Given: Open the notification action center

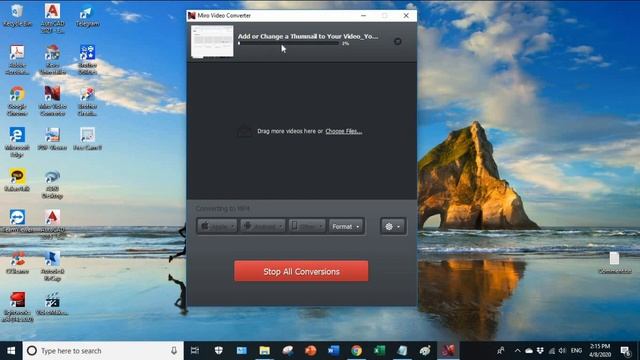Looking at the screenshot, I should pos(625,351).
